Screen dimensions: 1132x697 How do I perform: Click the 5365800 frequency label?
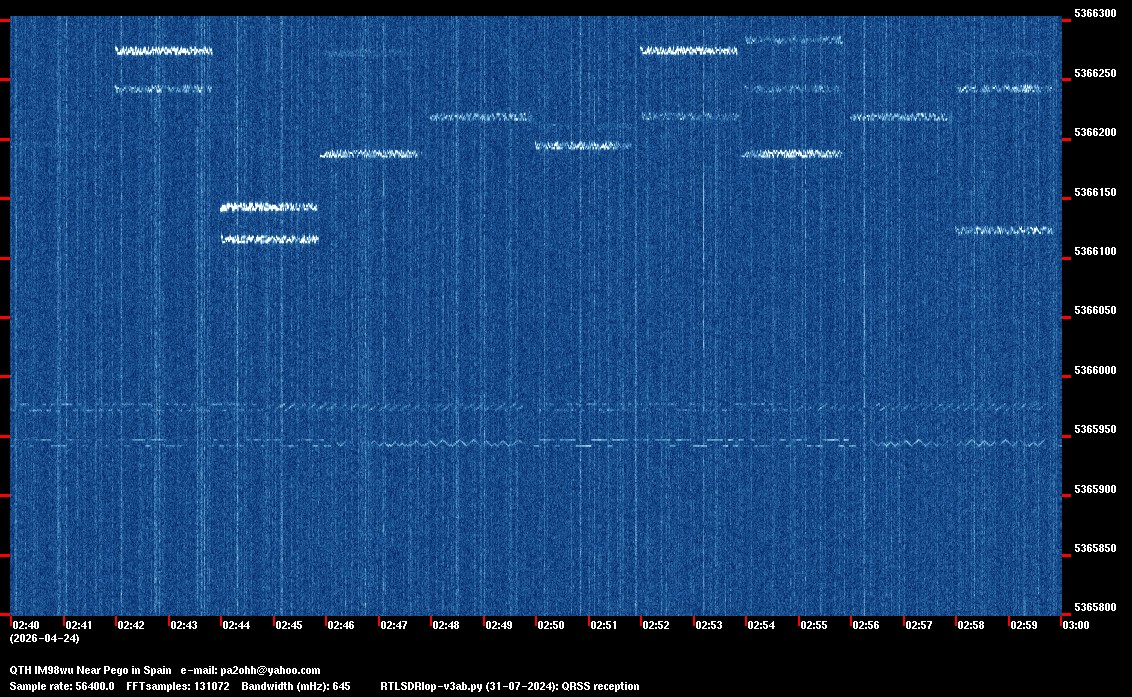tap(1094, 608)
